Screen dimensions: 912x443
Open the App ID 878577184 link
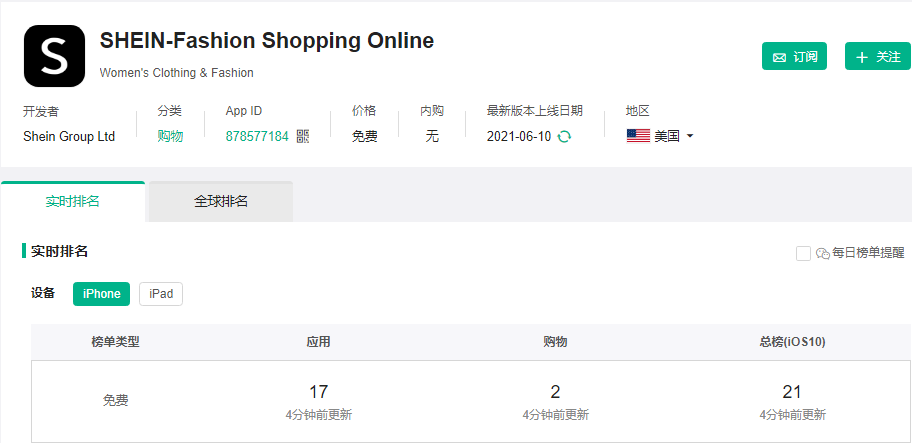[257, 137]
